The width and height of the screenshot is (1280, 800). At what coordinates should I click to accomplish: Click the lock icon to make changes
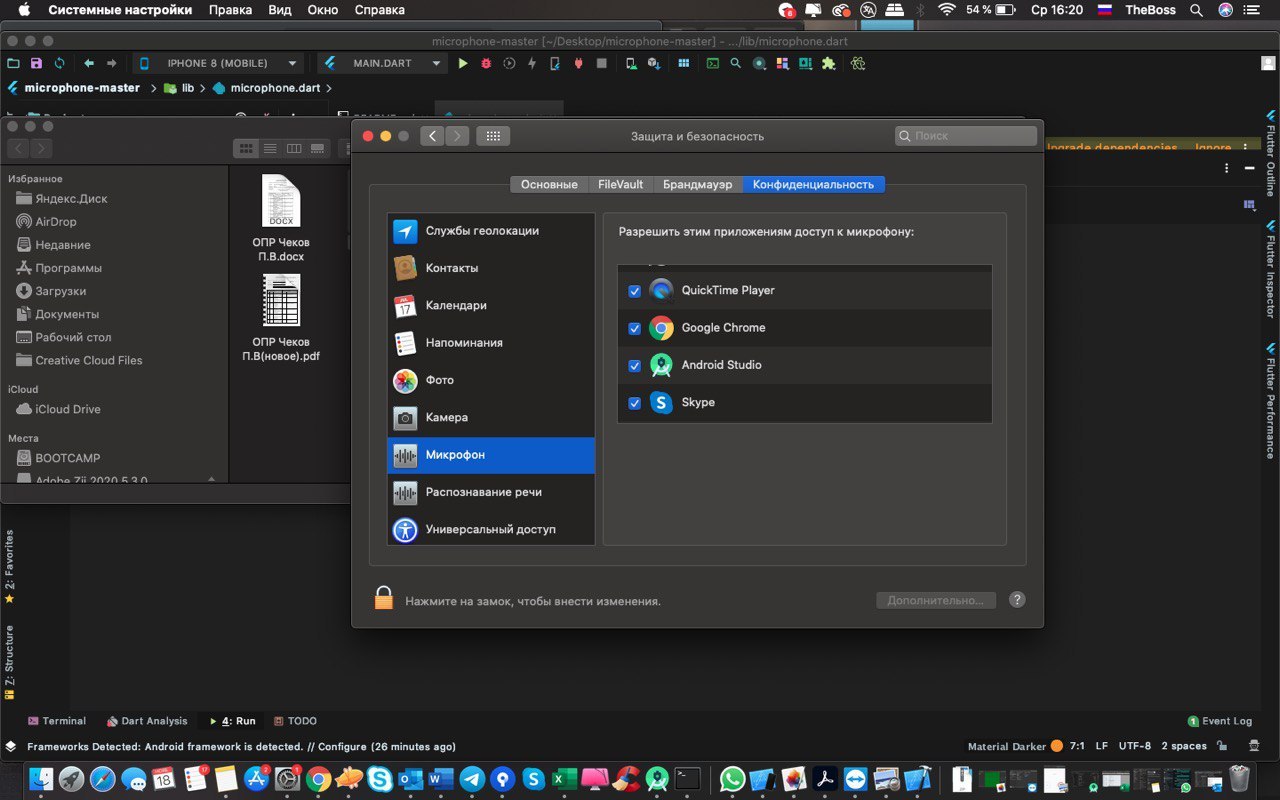point(384,599)
